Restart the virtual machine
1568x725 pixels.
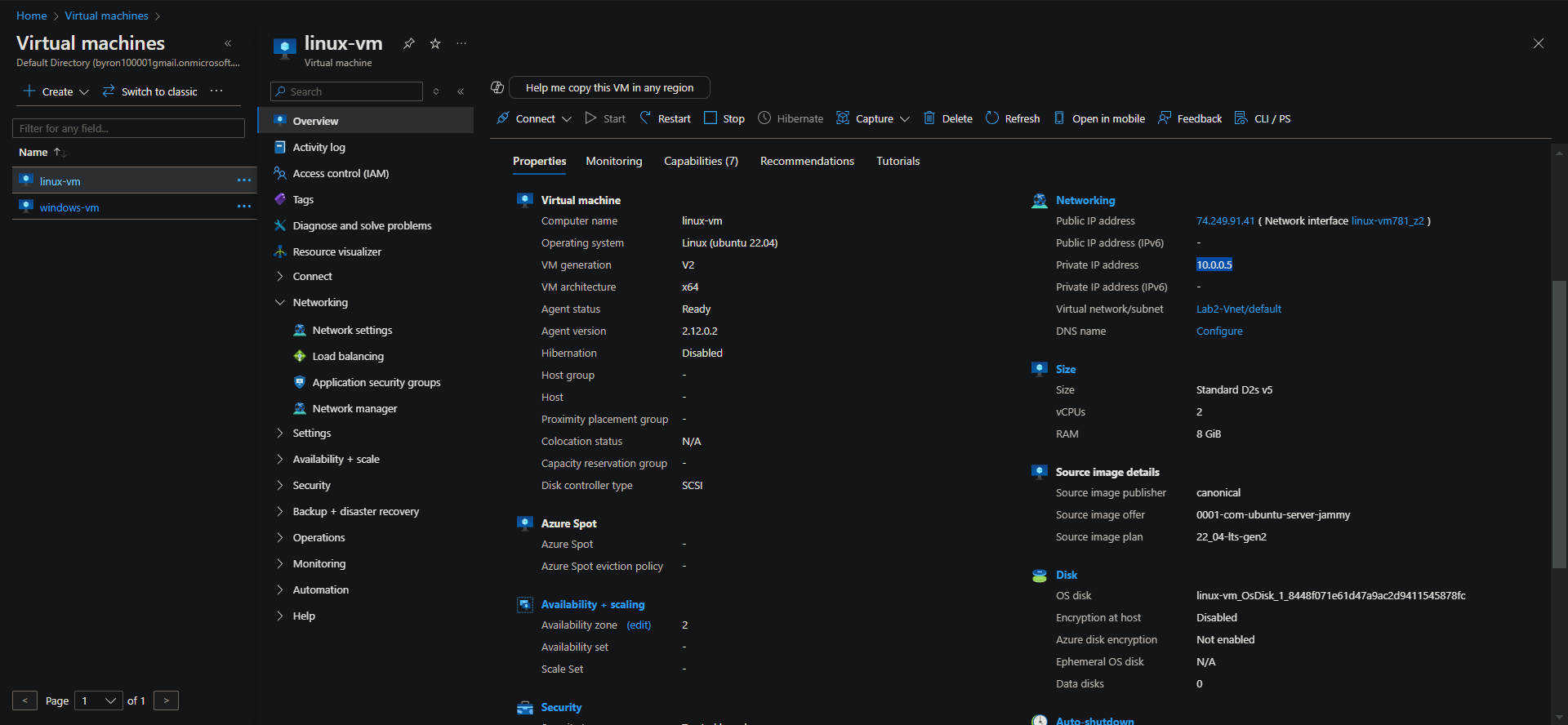coord(665,118)
